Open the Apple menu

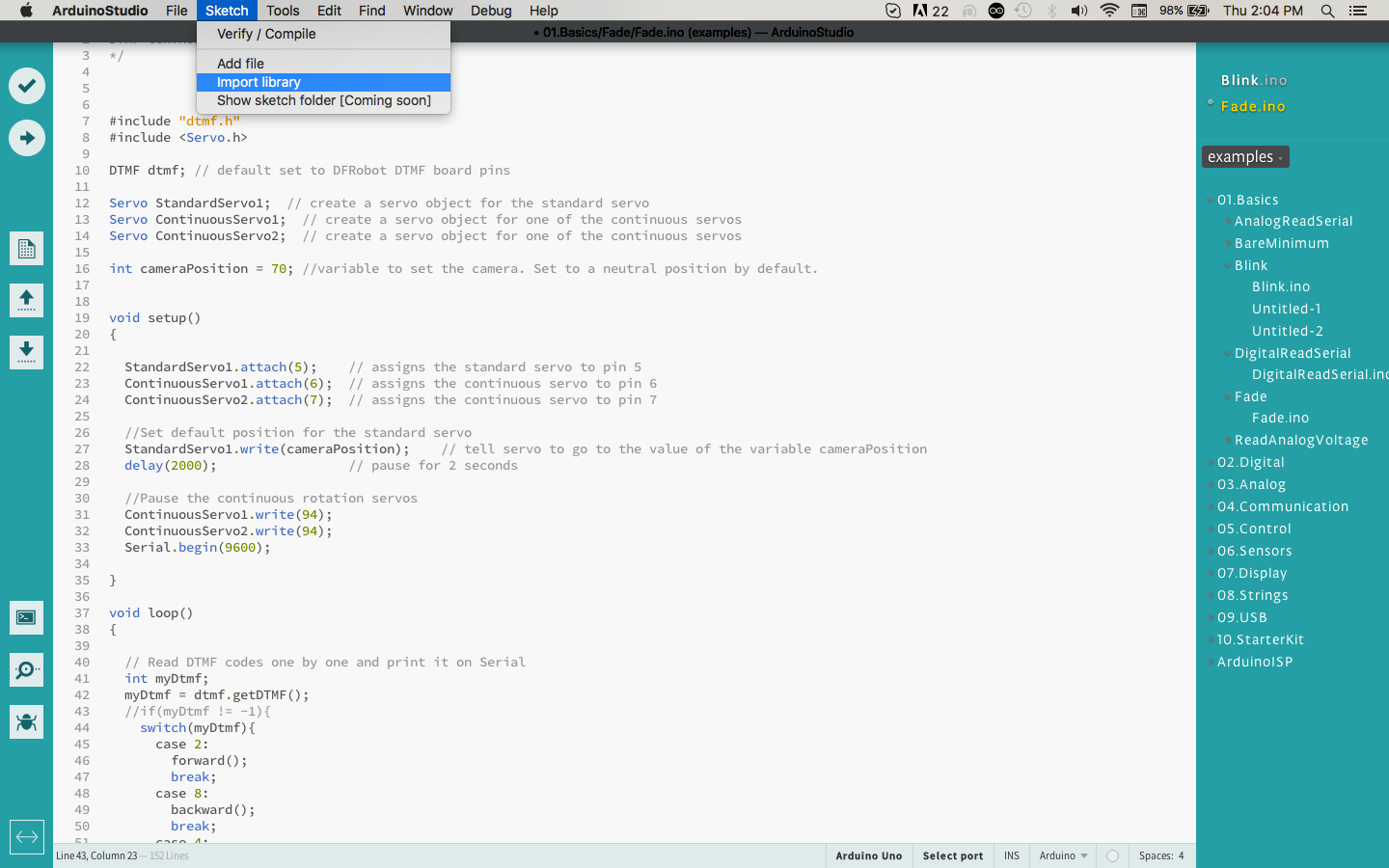pos(26,11)
